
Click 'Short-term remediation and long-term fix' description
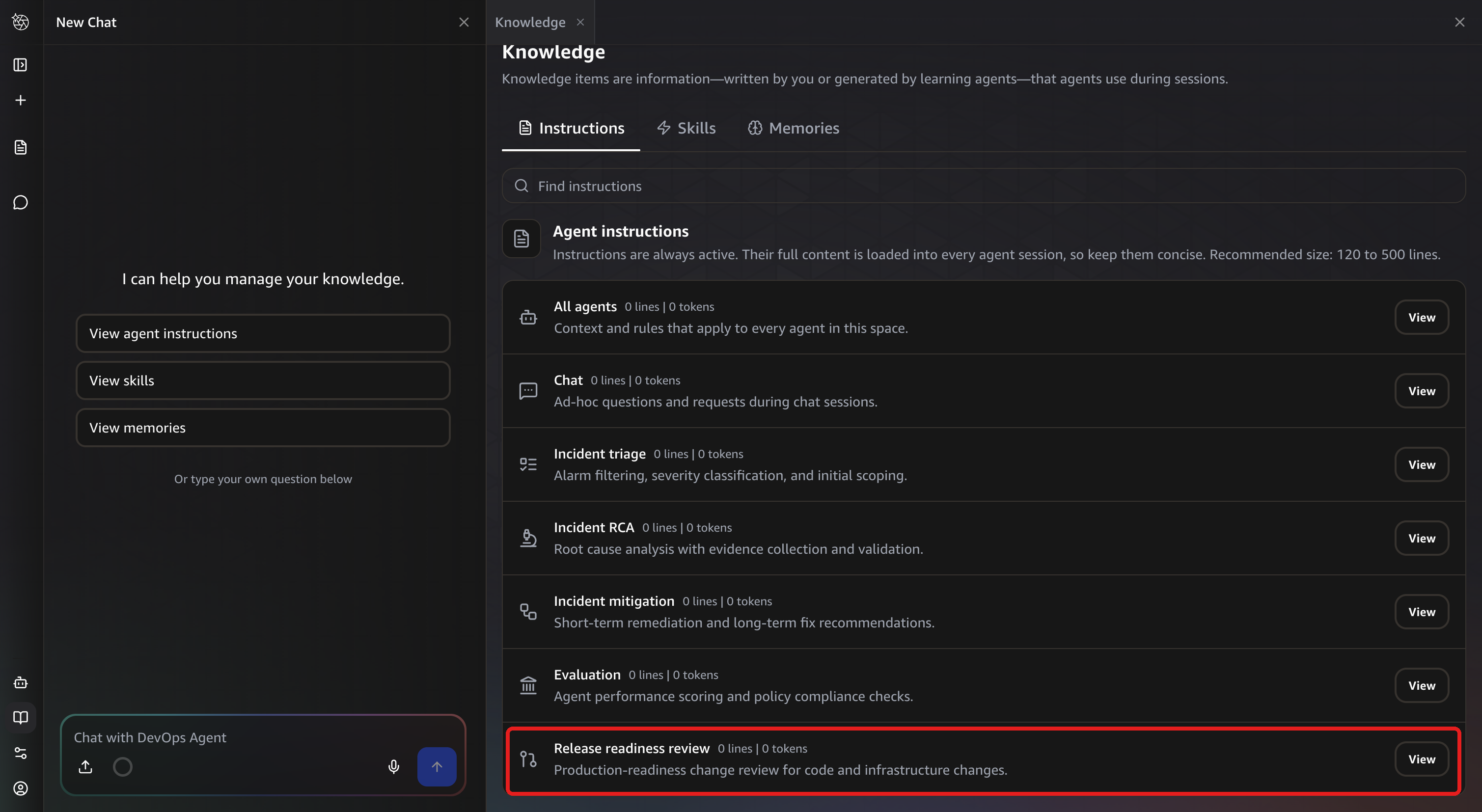[744, 623]
